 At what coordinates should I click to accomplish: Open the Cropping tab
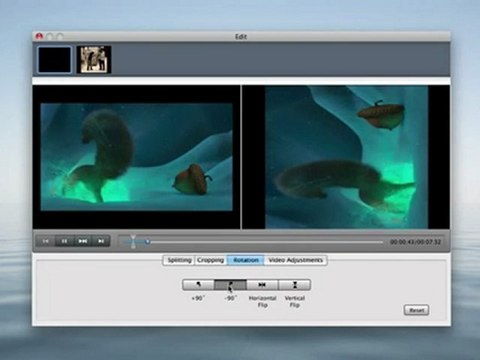[x=210, y=260]
